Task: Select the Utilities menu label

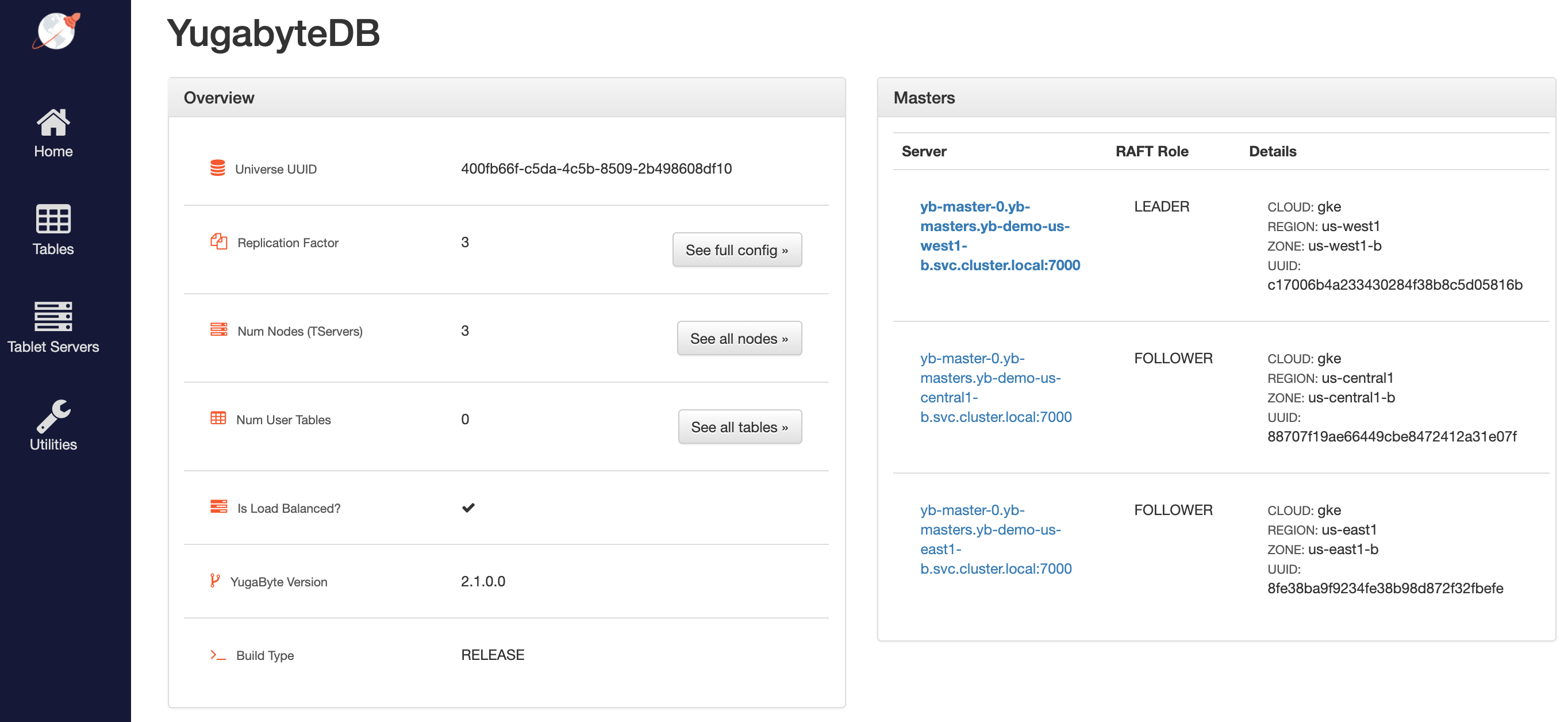Action: [53, 444]
